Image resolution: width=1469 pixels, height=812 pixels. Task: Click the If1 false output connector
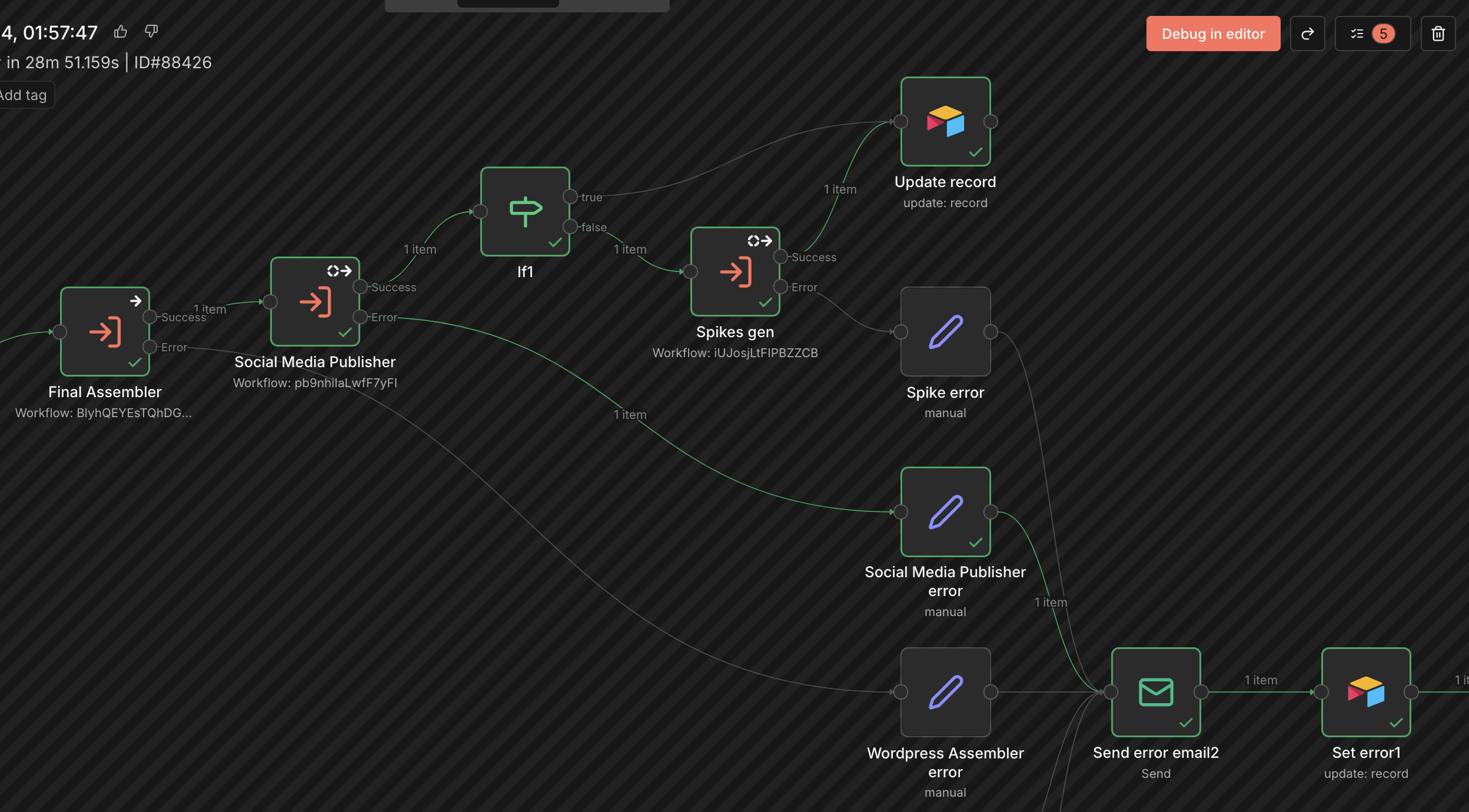(x=570, y=227)
